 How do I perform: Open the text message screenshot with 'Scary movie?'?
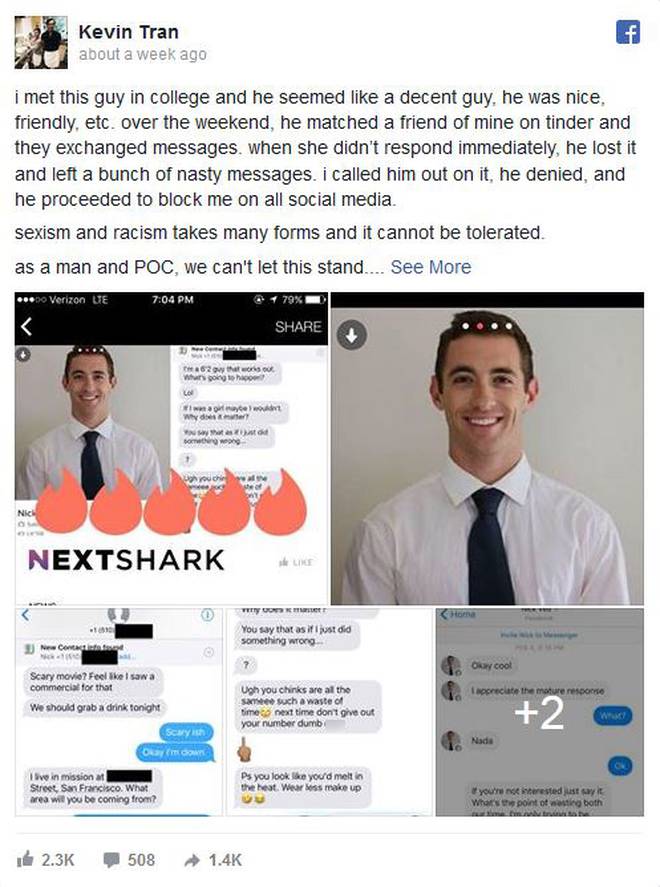click(118, 712)
